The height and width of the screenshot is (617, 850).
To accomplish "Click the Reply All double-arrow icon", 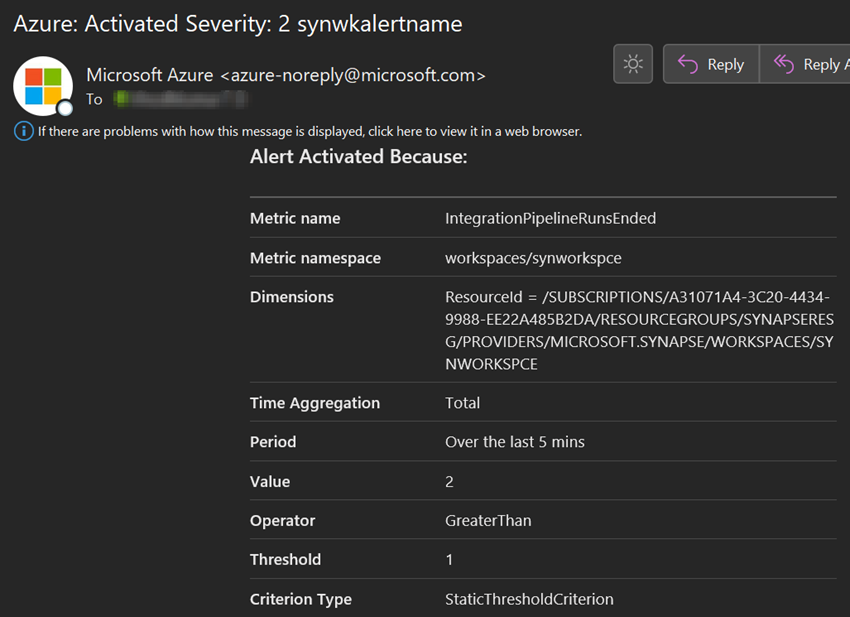I will coord(789,63).
